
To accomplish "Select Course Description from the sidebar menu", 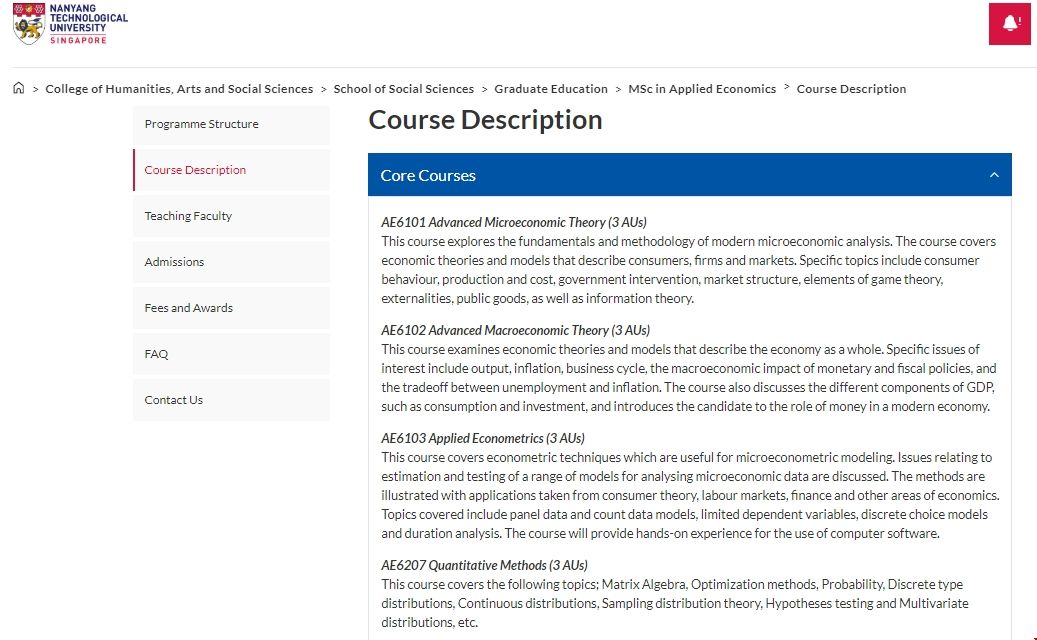I will tap(194, 170).
